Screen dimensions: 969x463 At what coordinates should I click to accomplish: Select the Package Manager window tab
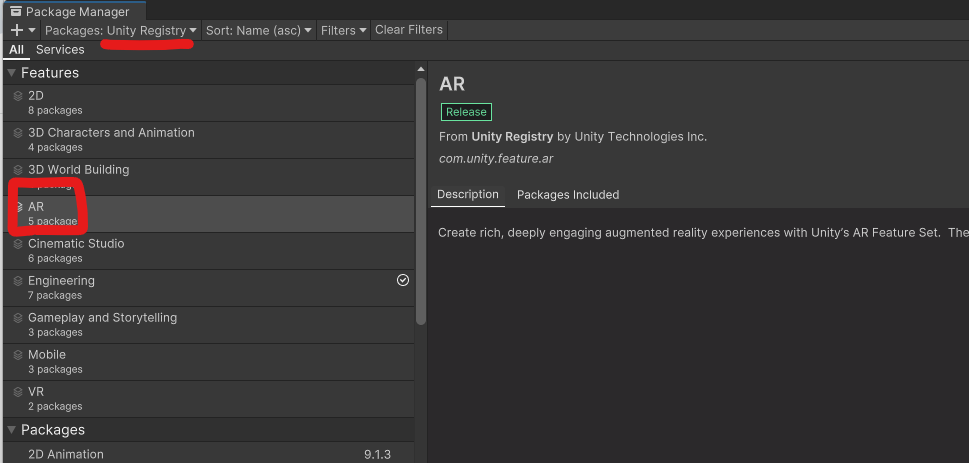click(74, 11)
